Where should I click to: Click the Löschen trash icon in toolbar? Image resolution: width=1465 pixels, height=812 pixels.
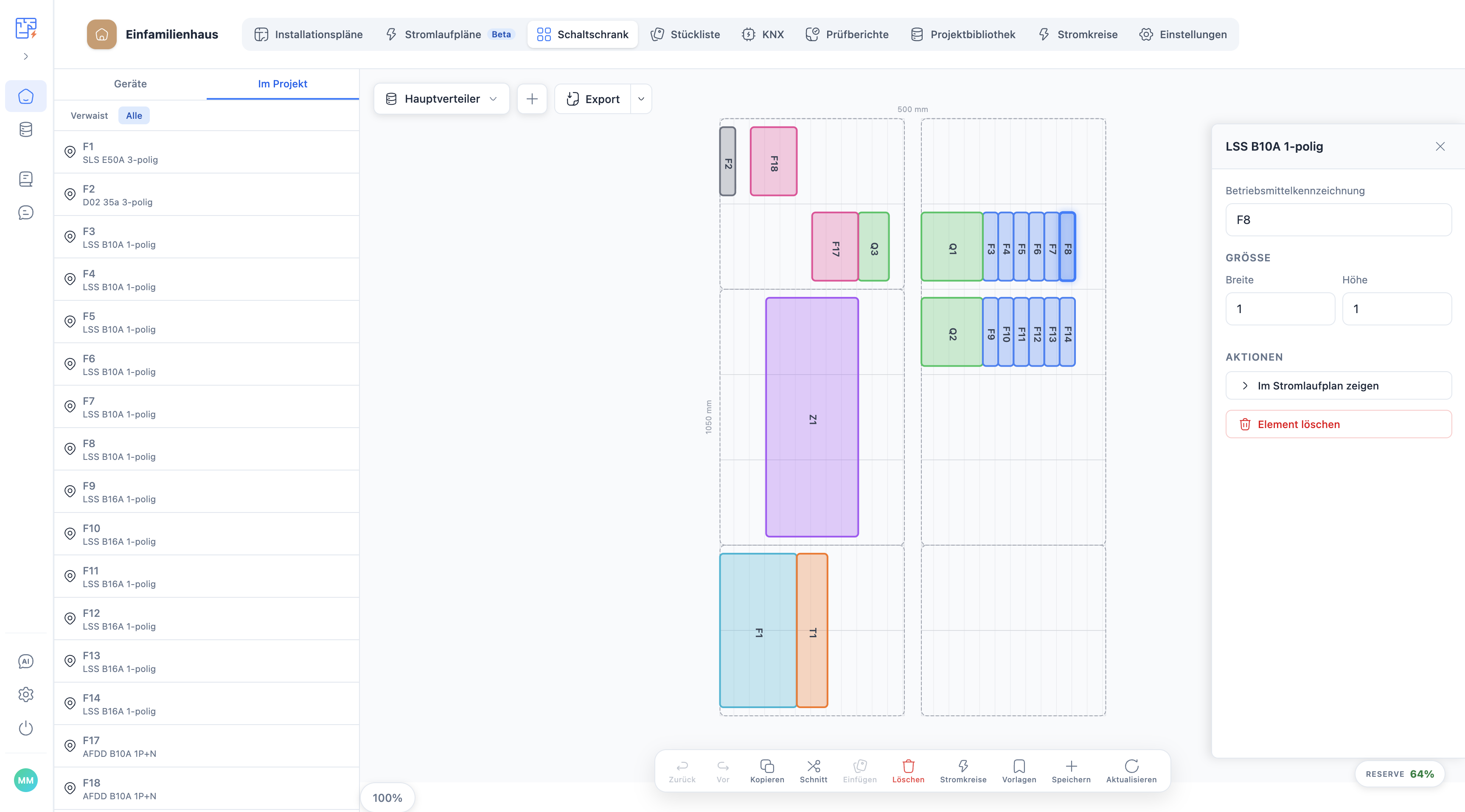908,765
